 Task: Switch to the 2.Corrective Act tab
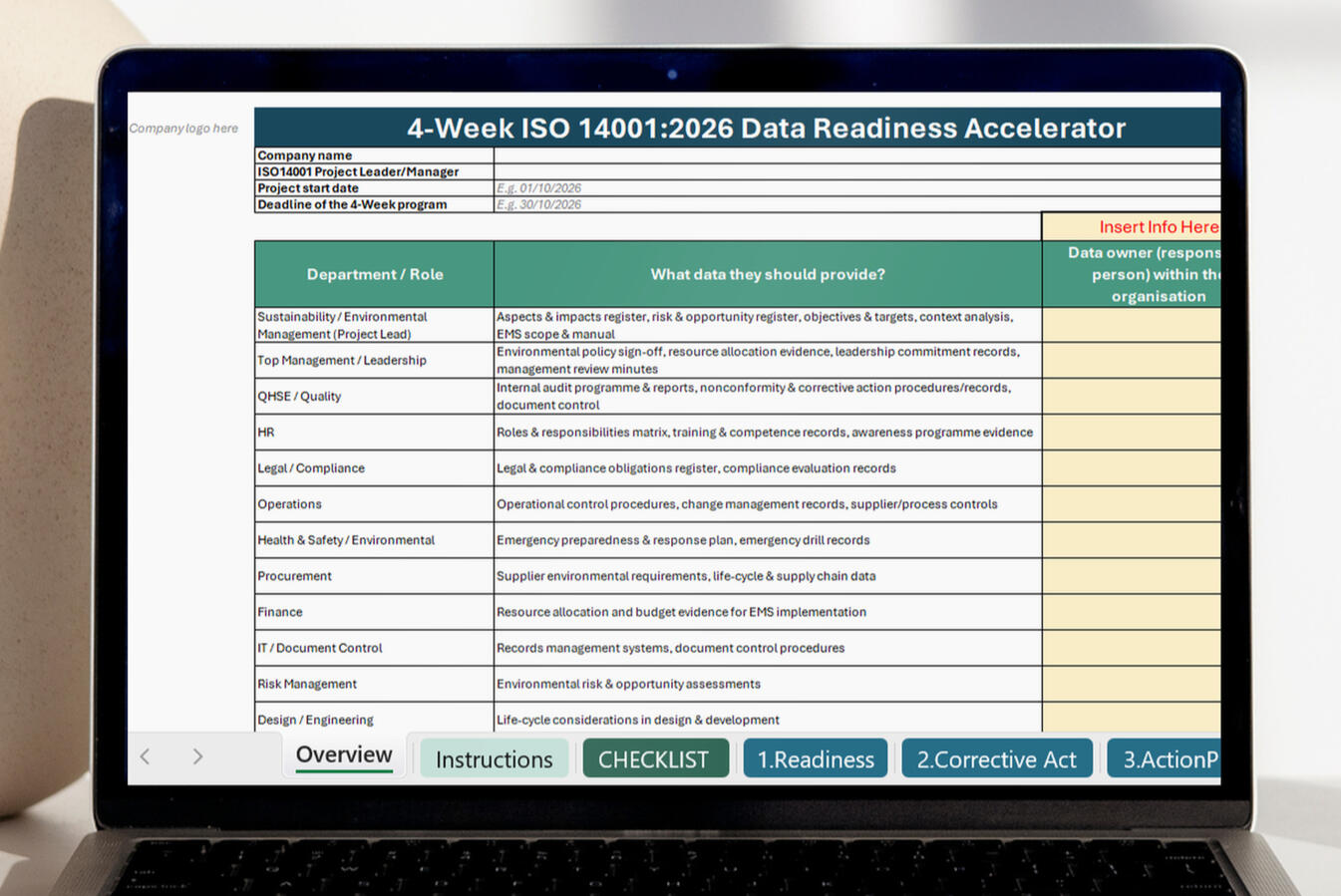coord(997,759)
